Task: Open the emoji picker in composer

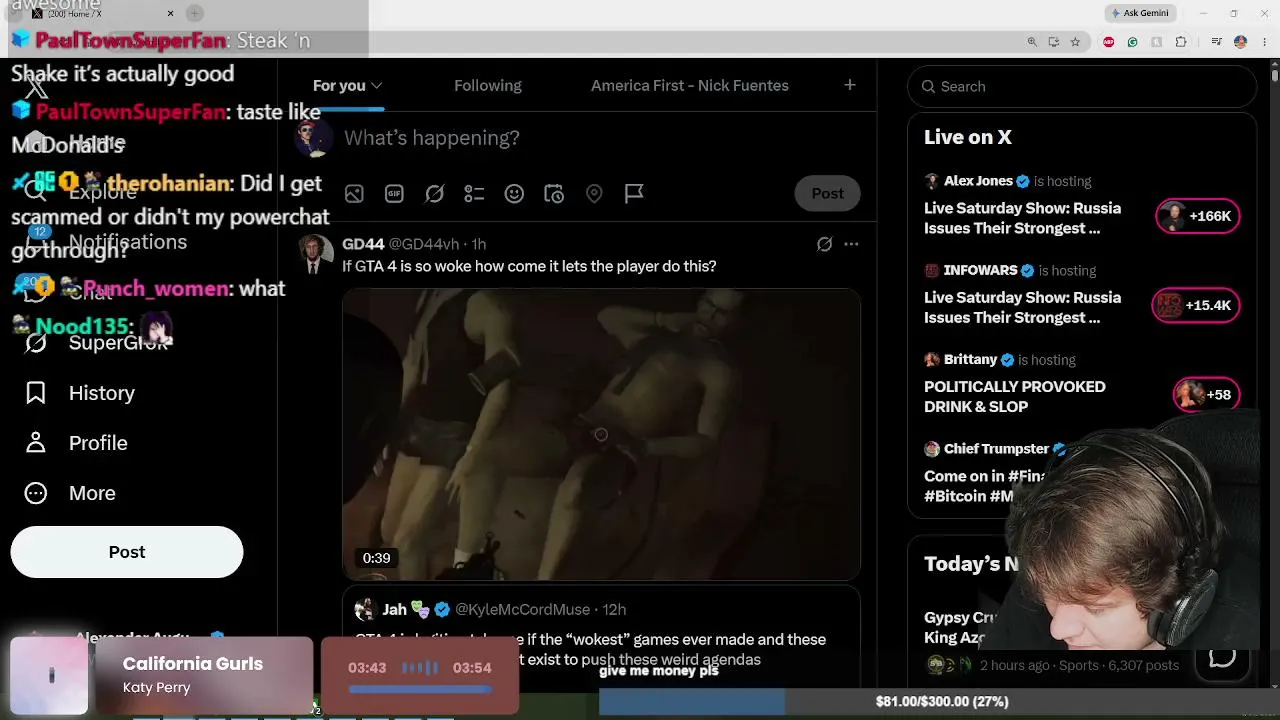Action: tap(514, 194)
